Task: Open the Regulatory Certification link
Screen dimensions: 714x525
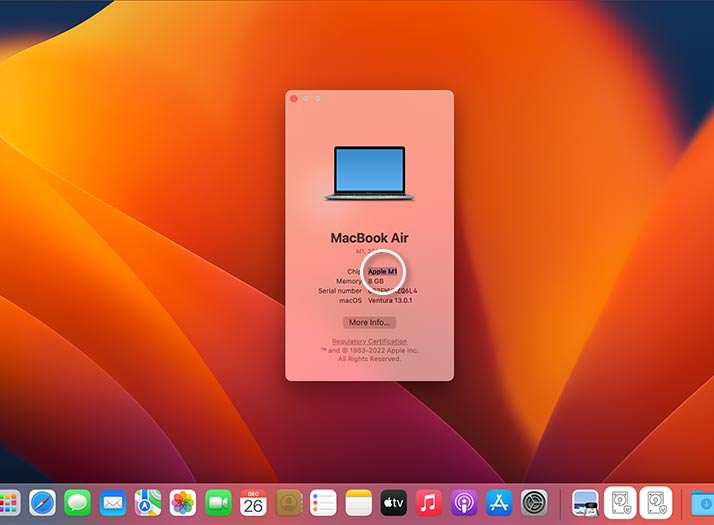Action: point(369,341)
